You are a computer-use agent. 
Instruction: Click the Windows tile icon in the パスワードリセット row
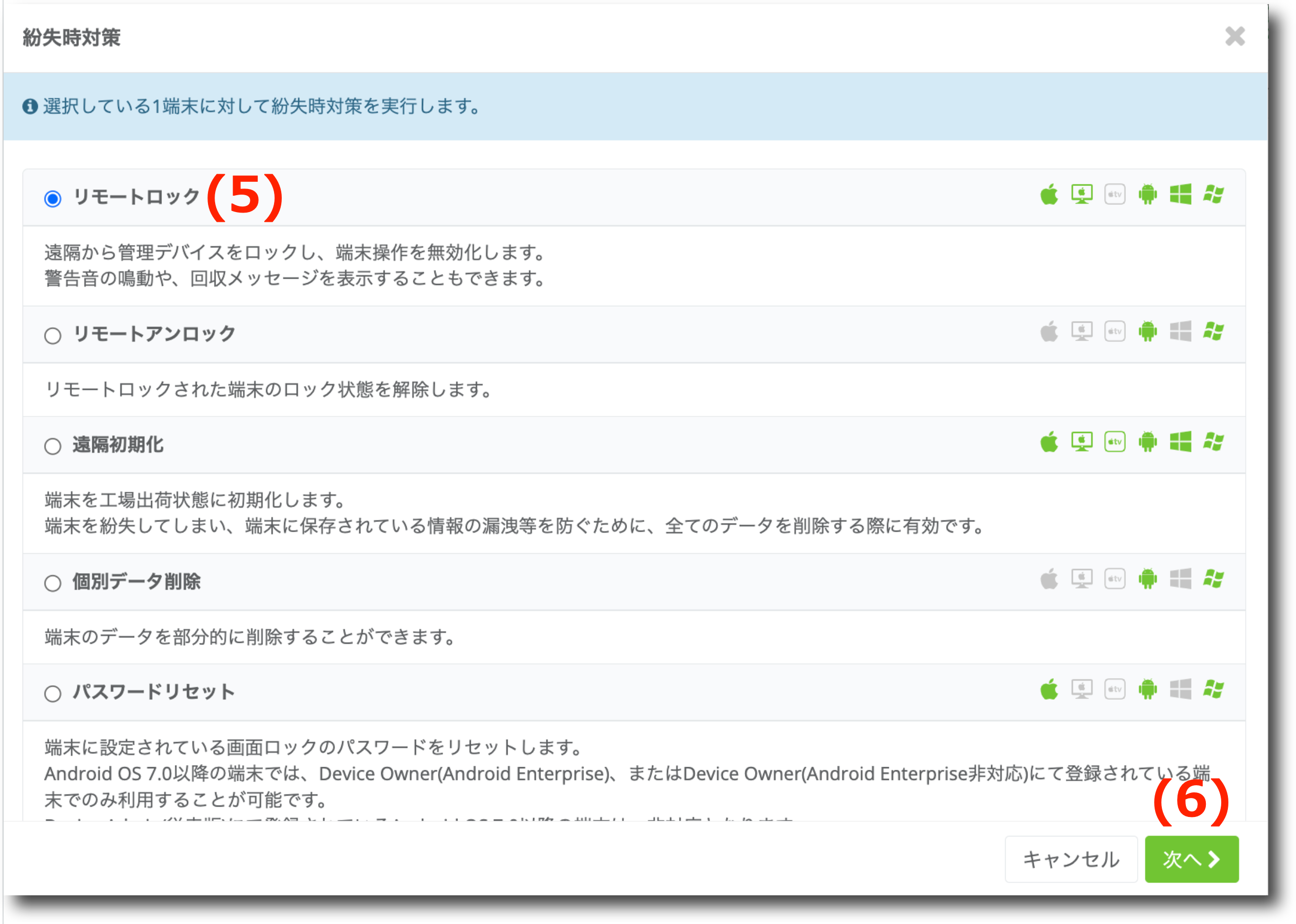click(x=1181, y=689)
